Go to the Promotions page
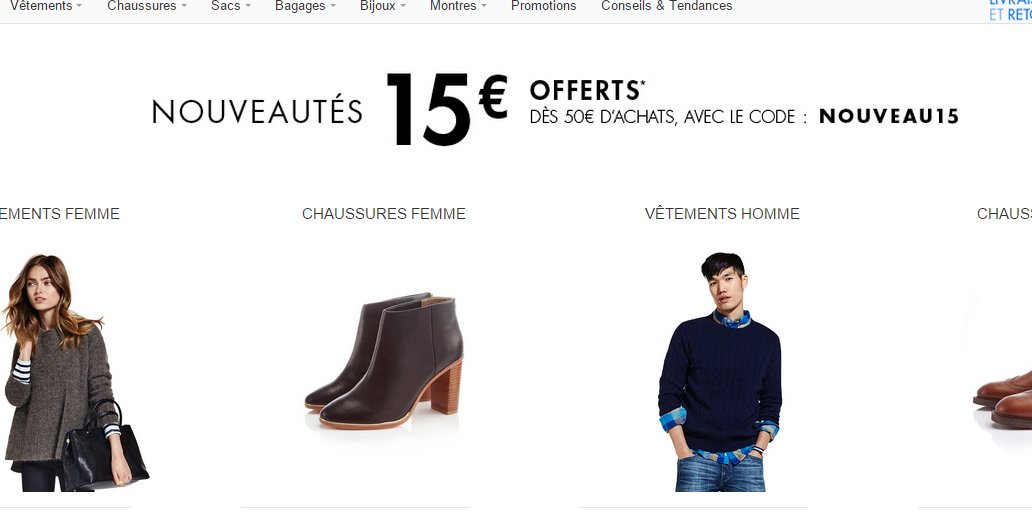This screenshot has height=513, width=1032. (543, 6)
